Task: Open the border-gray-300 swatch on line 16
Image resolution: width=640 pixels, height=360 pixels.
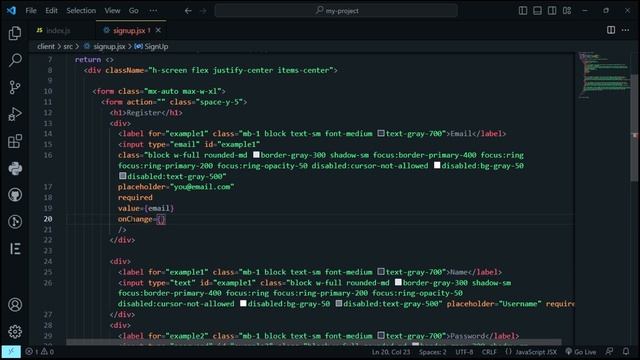Action: 256,155
